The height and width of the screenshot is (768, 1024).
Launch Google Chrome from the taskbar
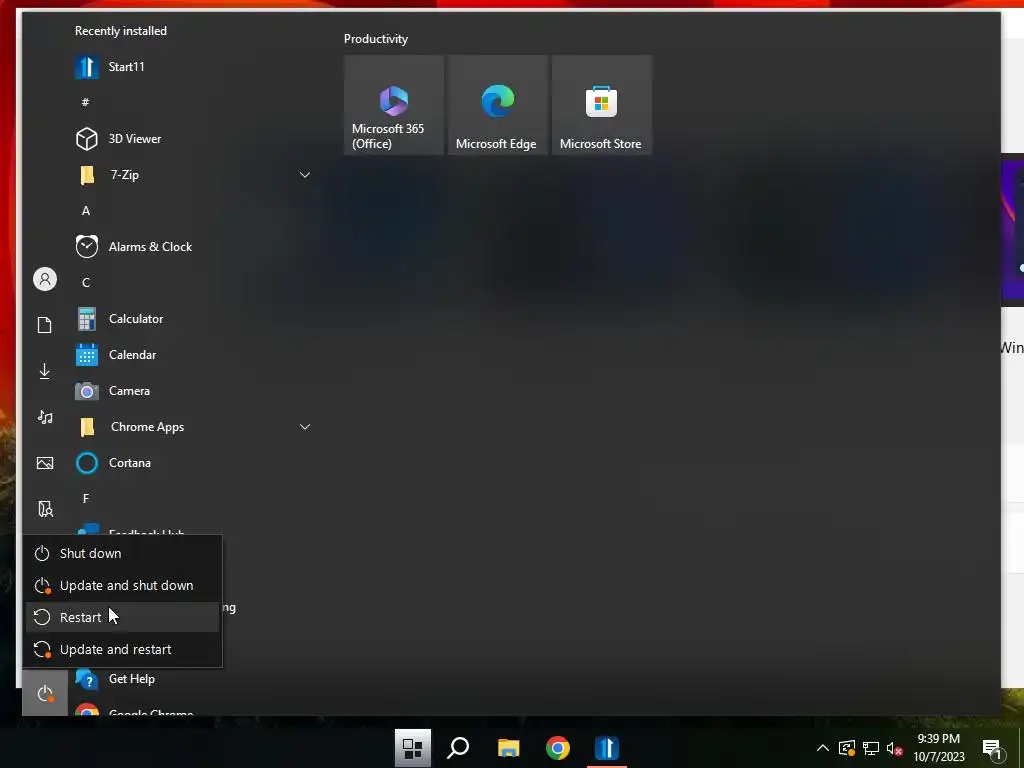558,748
